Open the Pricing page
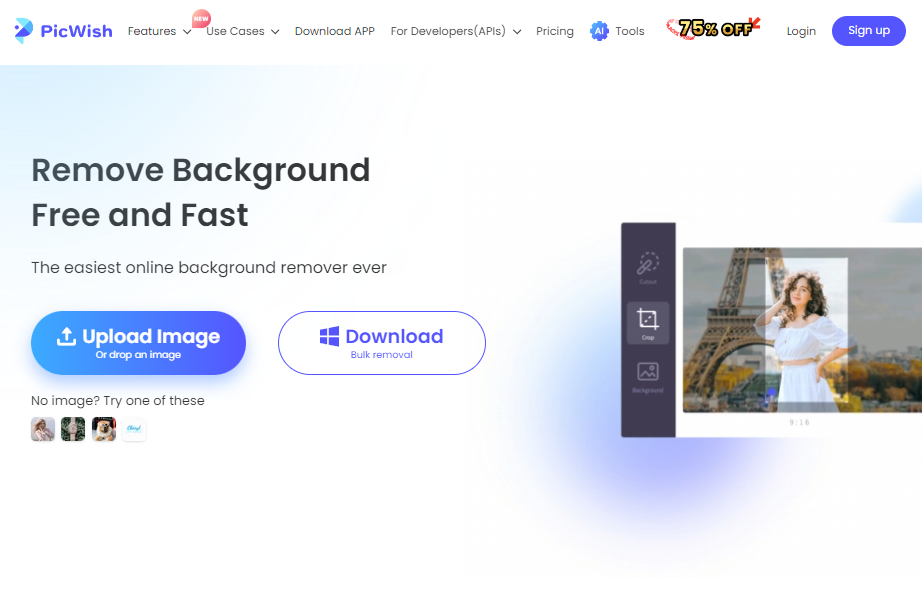 click(x=554, y=31)
